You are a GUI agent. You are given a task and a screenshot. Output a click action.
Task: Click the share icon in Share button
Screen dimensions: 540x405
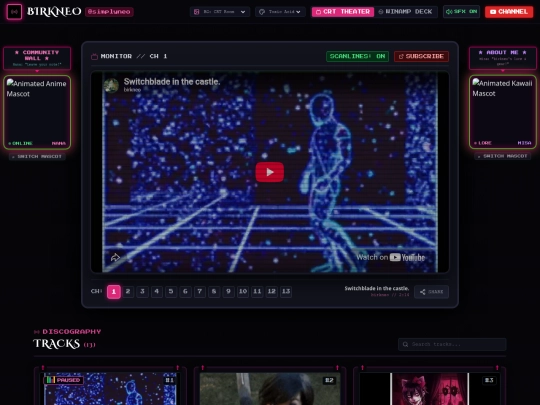[x=423, y=292]
